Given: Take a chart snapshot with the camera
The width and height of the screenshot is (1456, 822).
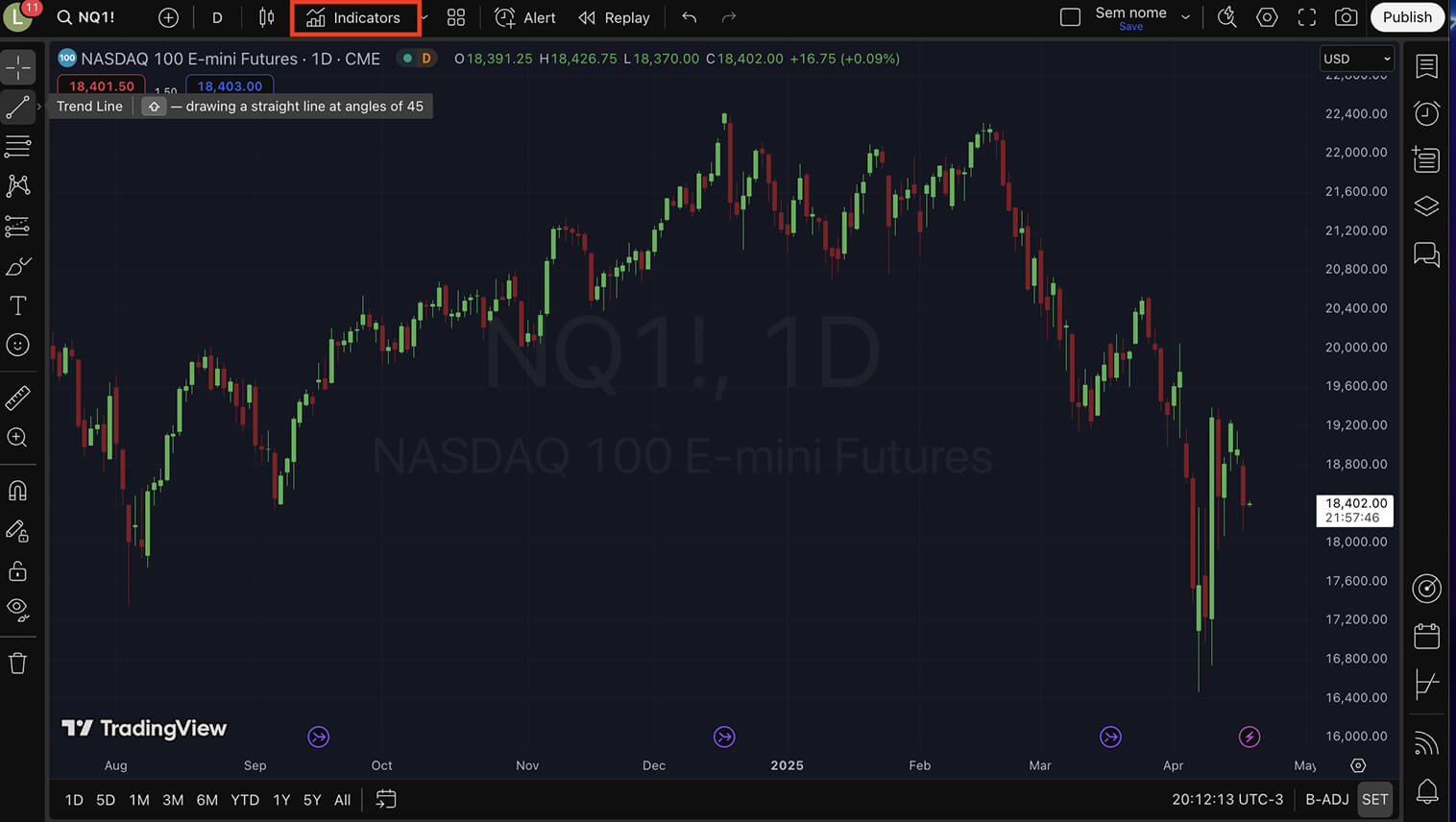Looking at the screenshot, I should pyautogui.click(x=1347, y=17).
